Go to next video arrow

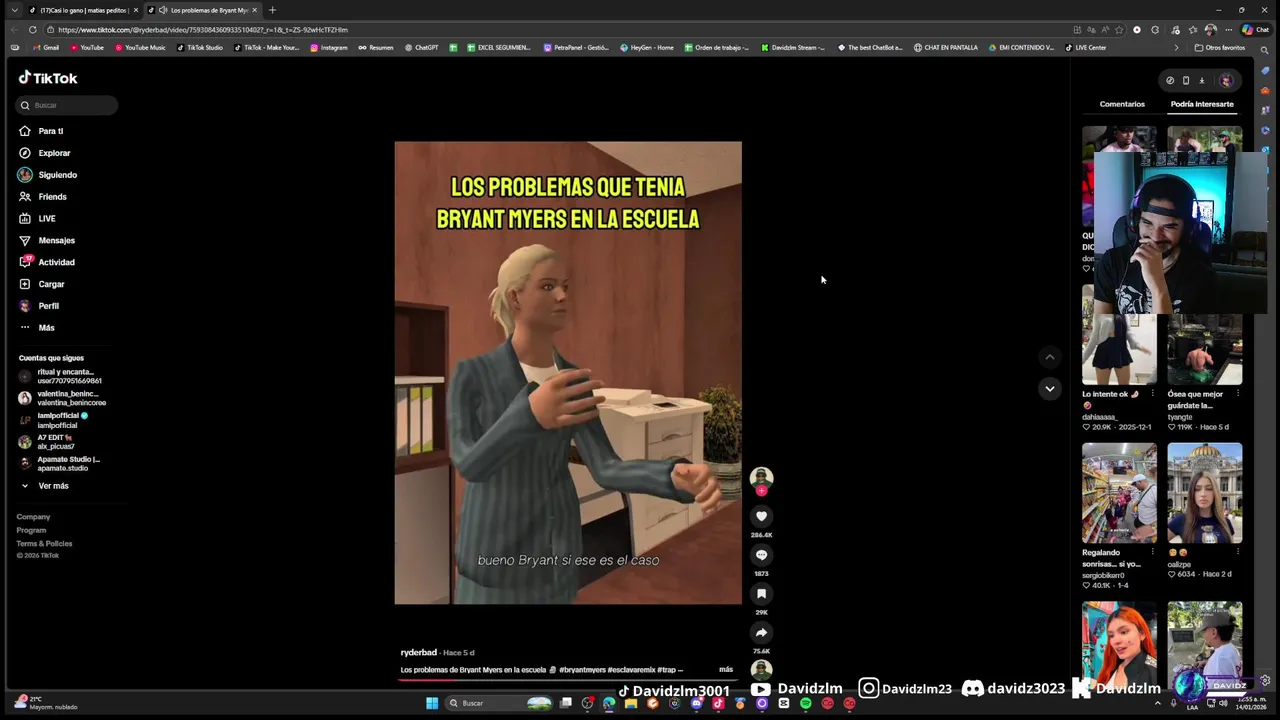point(1049,388)
